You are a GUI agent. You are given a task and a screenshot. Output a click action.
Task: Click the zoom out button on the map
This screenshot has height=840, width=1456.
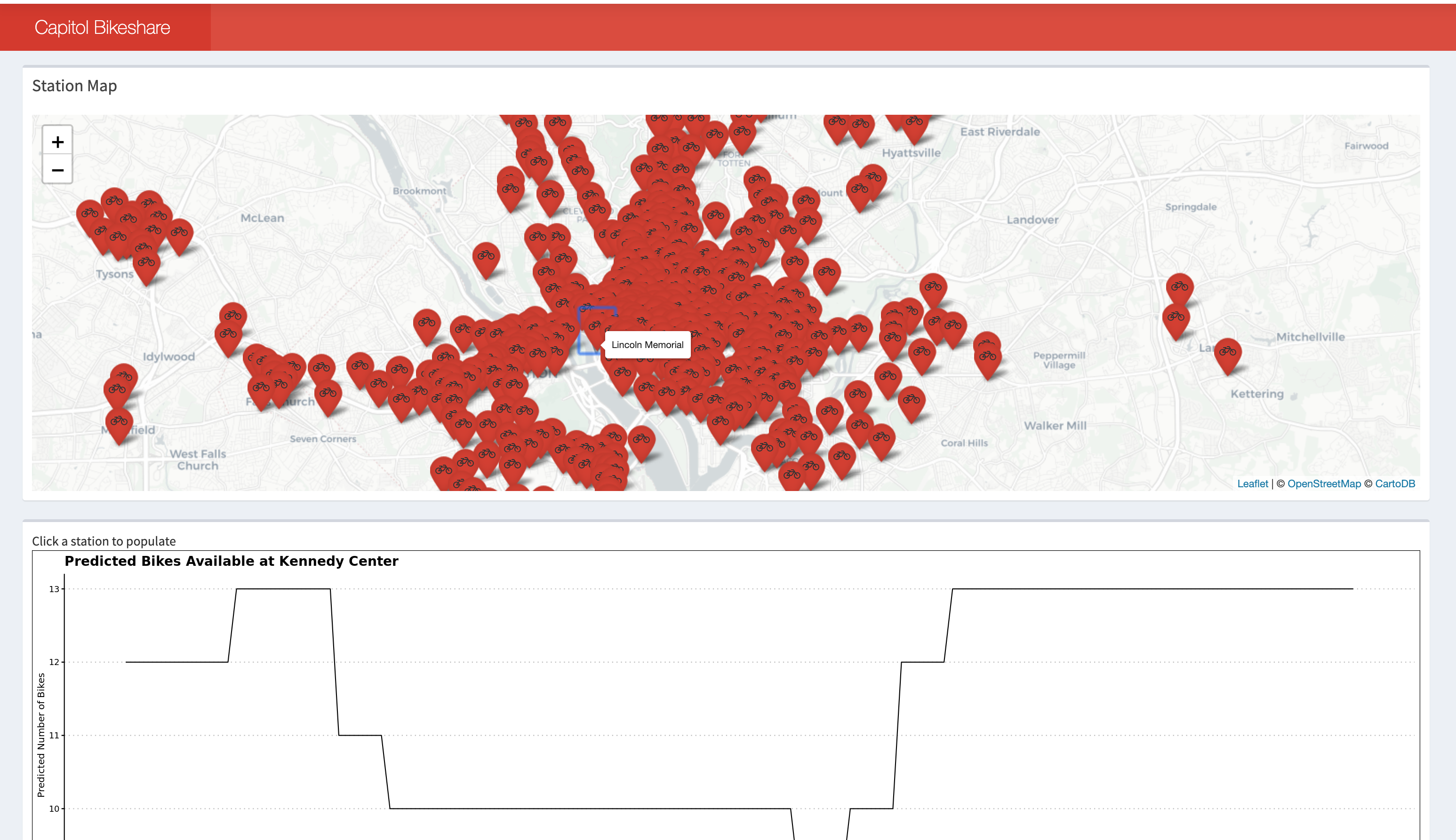click(57, 170)
